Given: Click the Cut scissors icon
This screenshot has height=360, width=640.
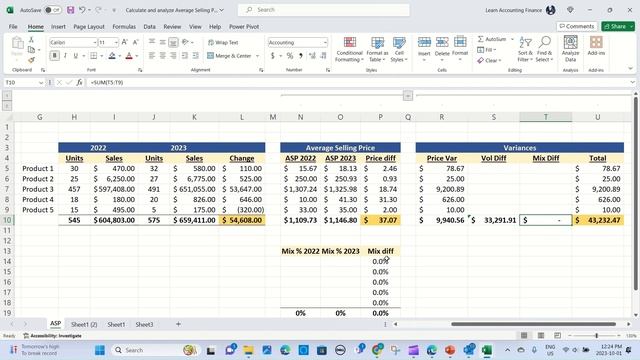Looking at the screenshot, I should 31,40.
